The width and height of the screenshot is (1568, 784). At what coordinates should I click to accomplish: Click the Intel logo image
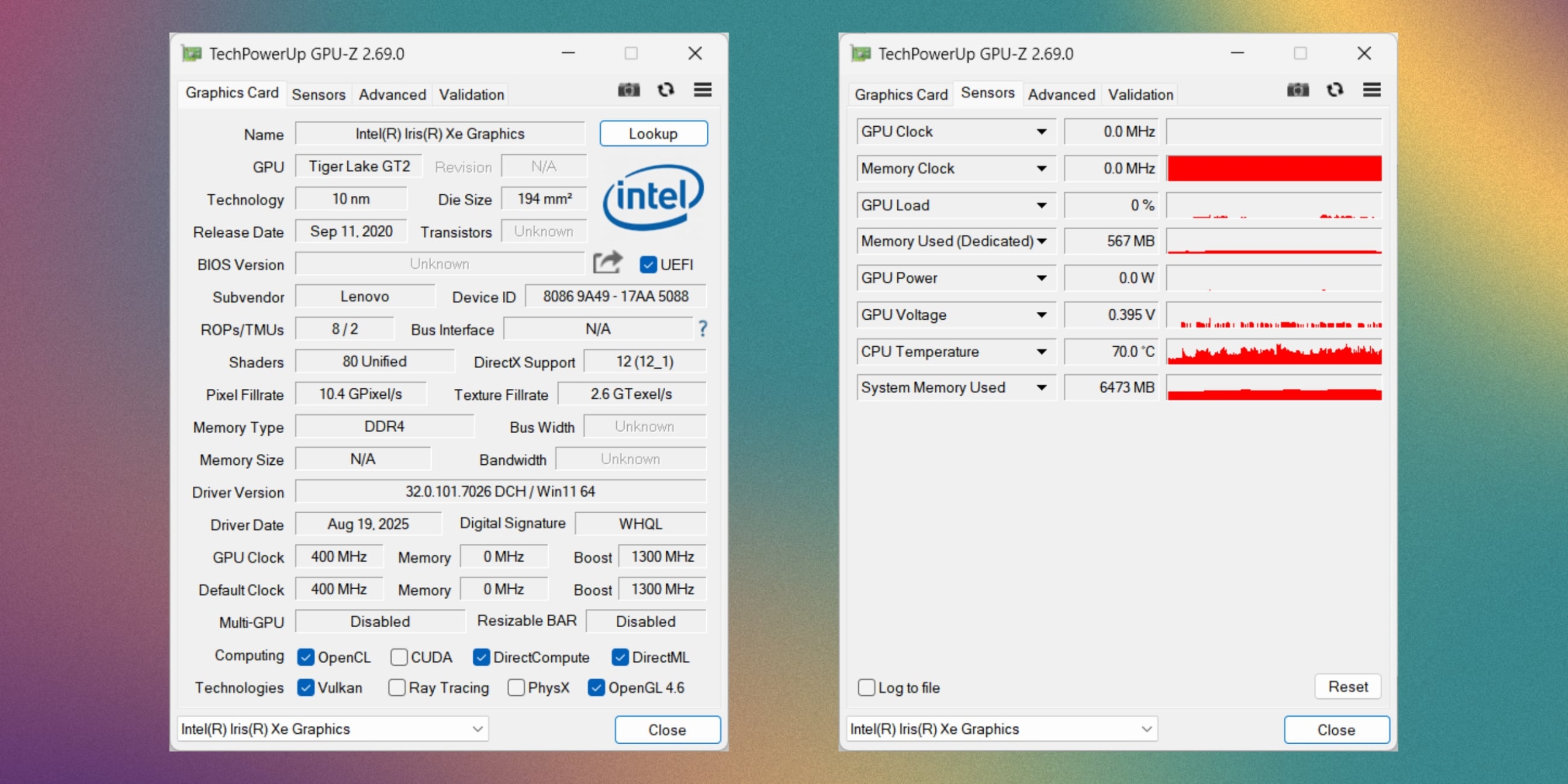pos(653,197)
